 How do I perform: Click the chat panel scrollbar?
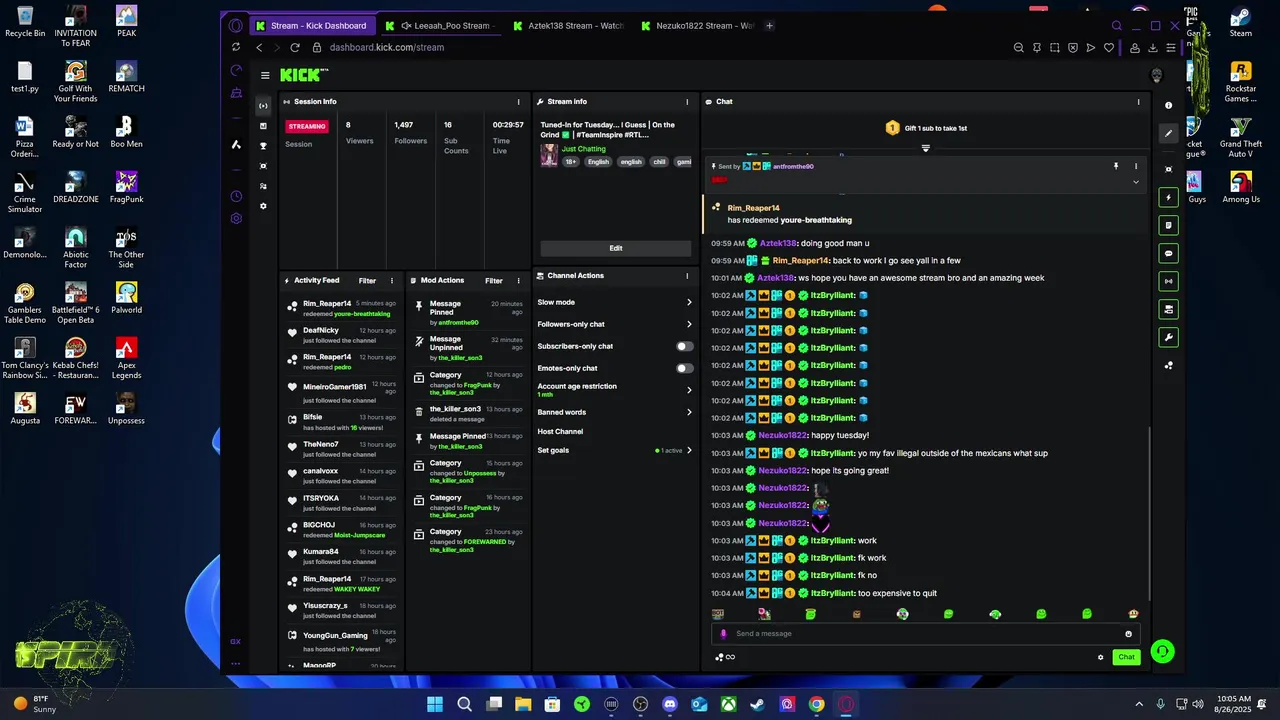[x=1150, y=515]
